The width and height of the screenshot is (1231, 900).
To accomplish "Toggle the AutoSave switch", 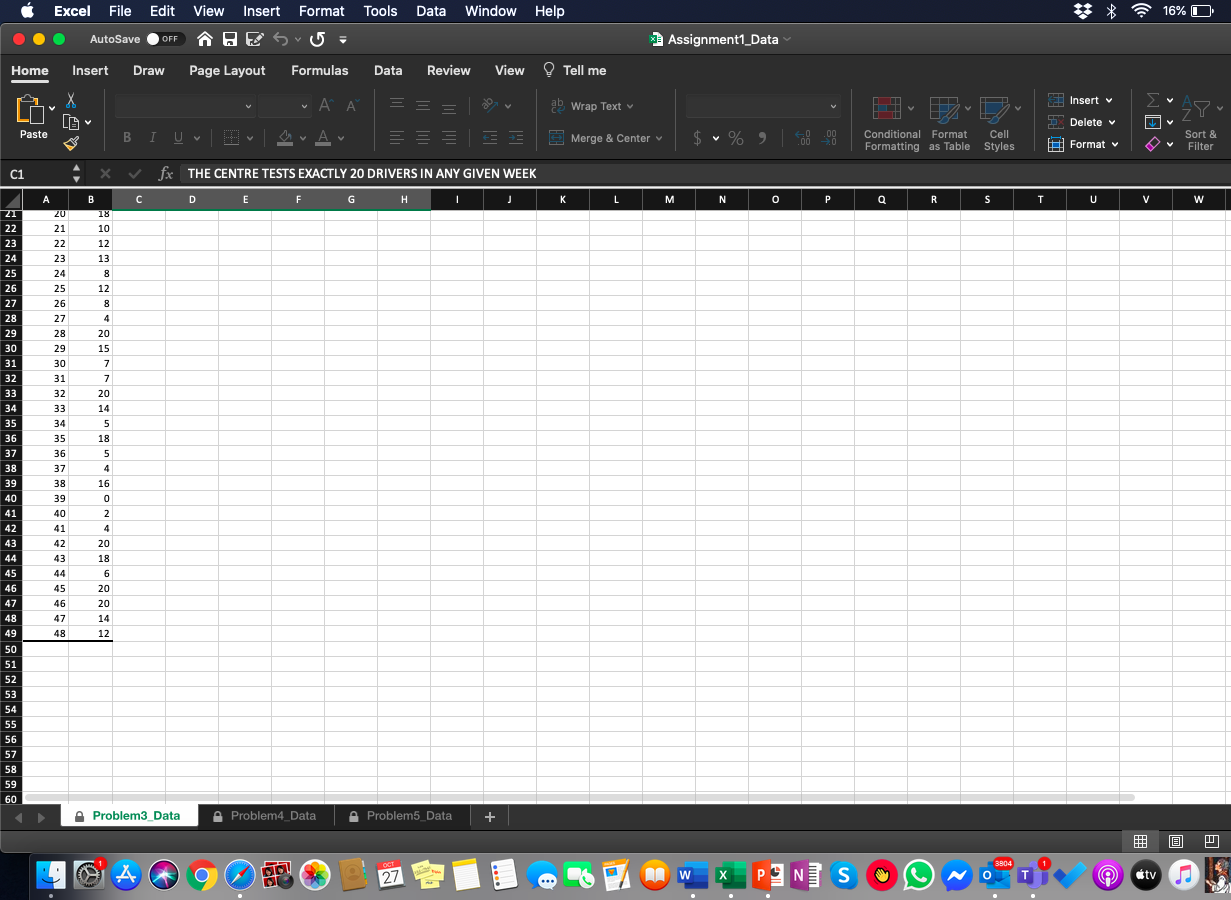I will 166,39.
